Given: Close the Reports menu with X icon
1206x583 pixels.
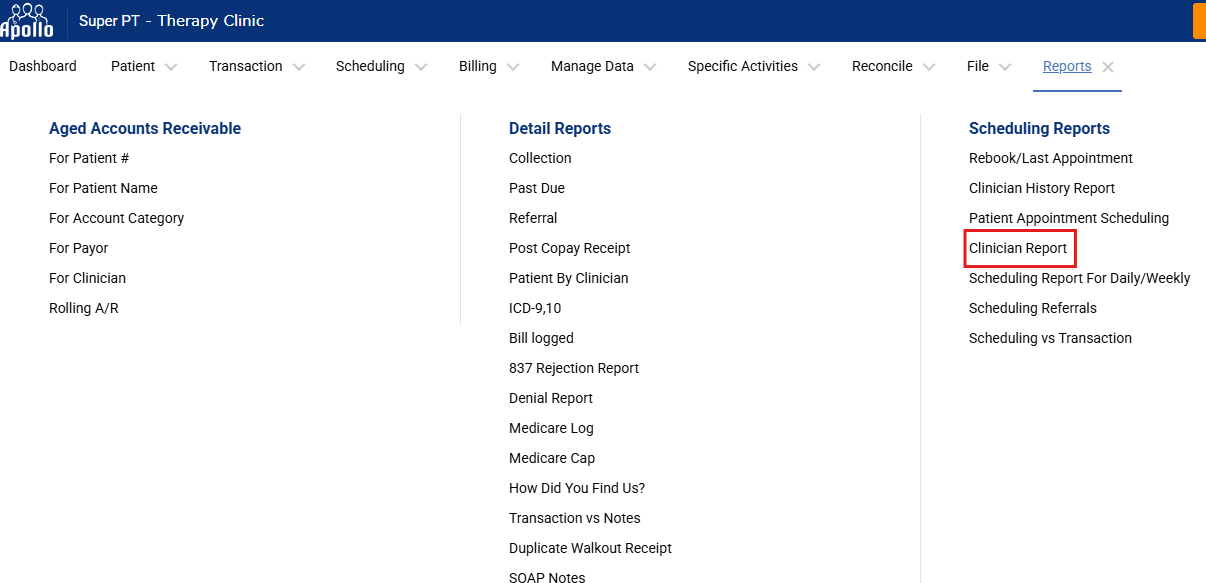Looking at the screenshot, I should (1108, 67).
